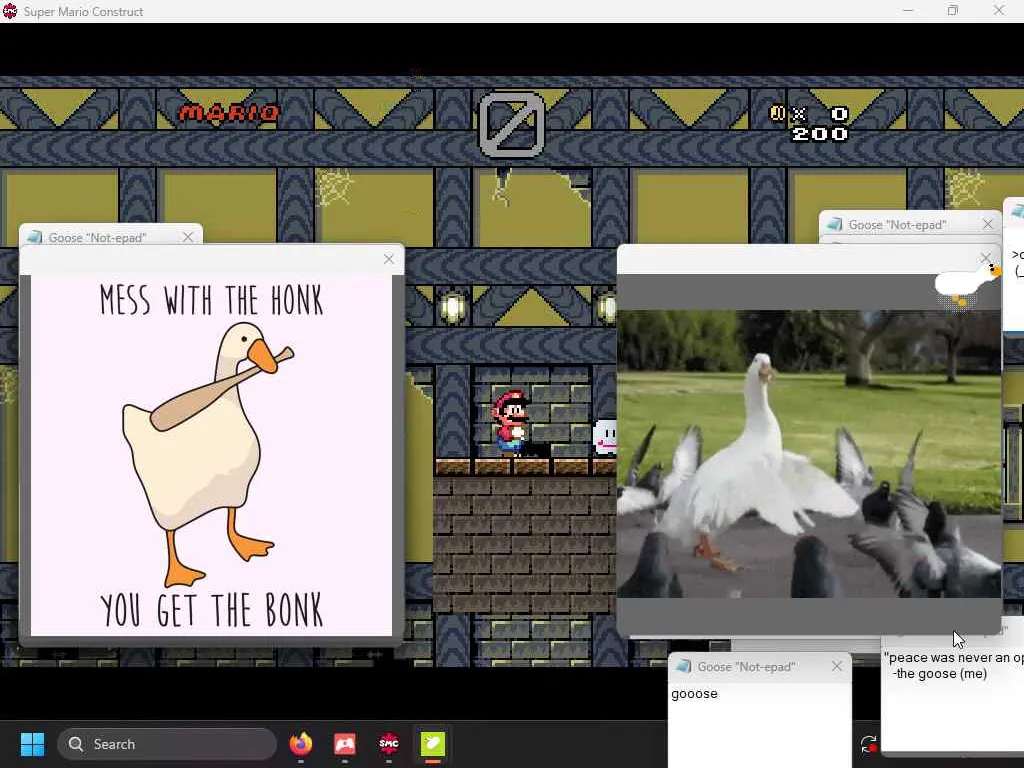Screen dimensions: 1024x768
Task: Click '-the goose (me)' signature line
Action: [939, 674]
